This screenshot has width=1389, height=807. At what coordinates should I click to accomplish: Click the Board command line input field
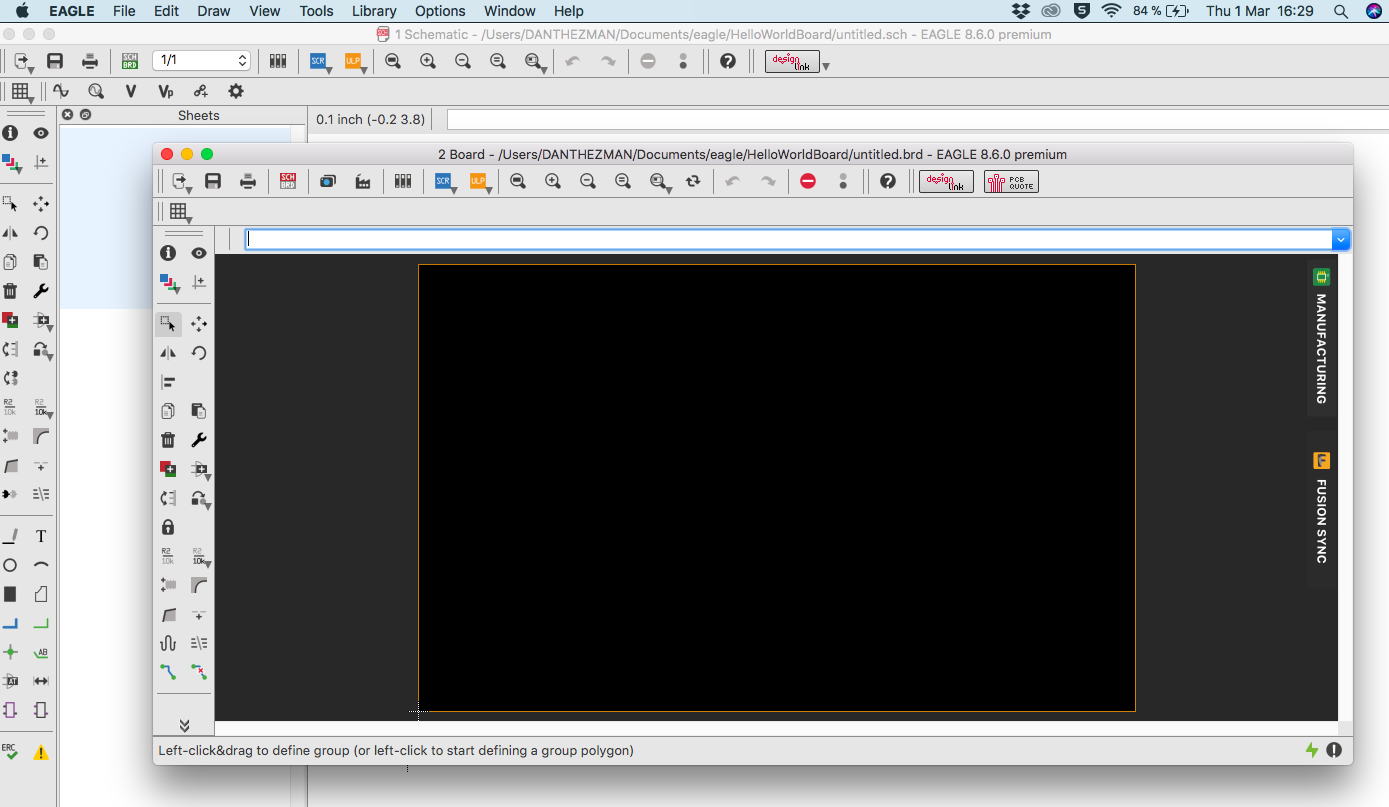[789, 240]
